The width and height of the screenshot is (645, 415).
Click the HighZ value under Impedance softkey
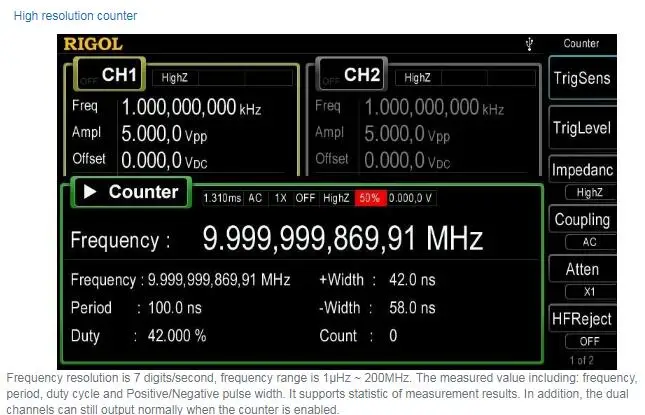590,192
